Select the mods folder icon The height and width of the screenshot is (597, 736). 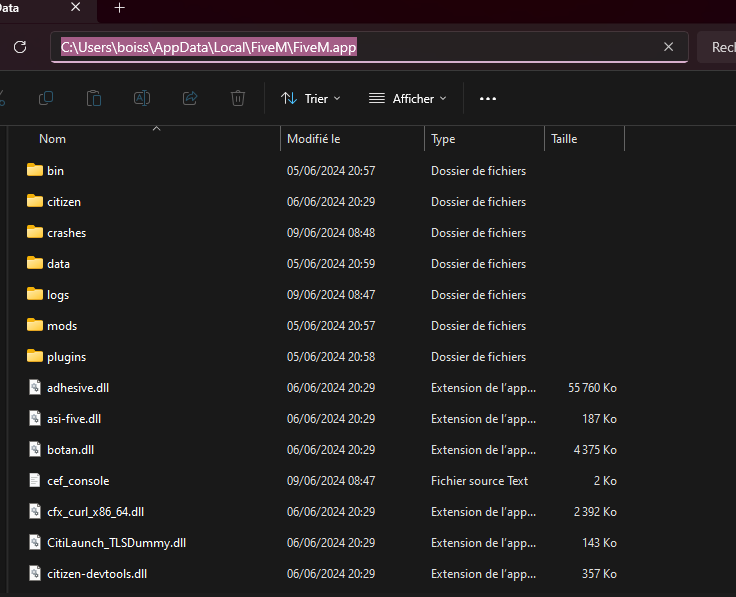(35, 325)
